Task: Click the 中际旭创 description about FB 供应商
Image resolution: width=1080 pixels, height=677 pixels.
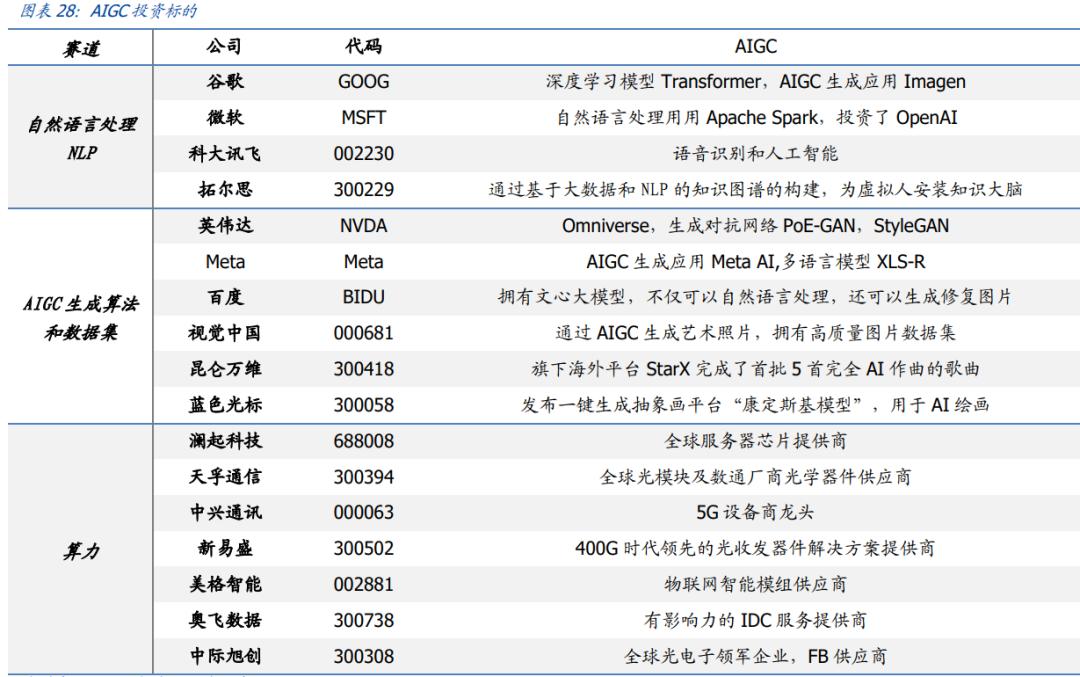Action: pos(728,657)
